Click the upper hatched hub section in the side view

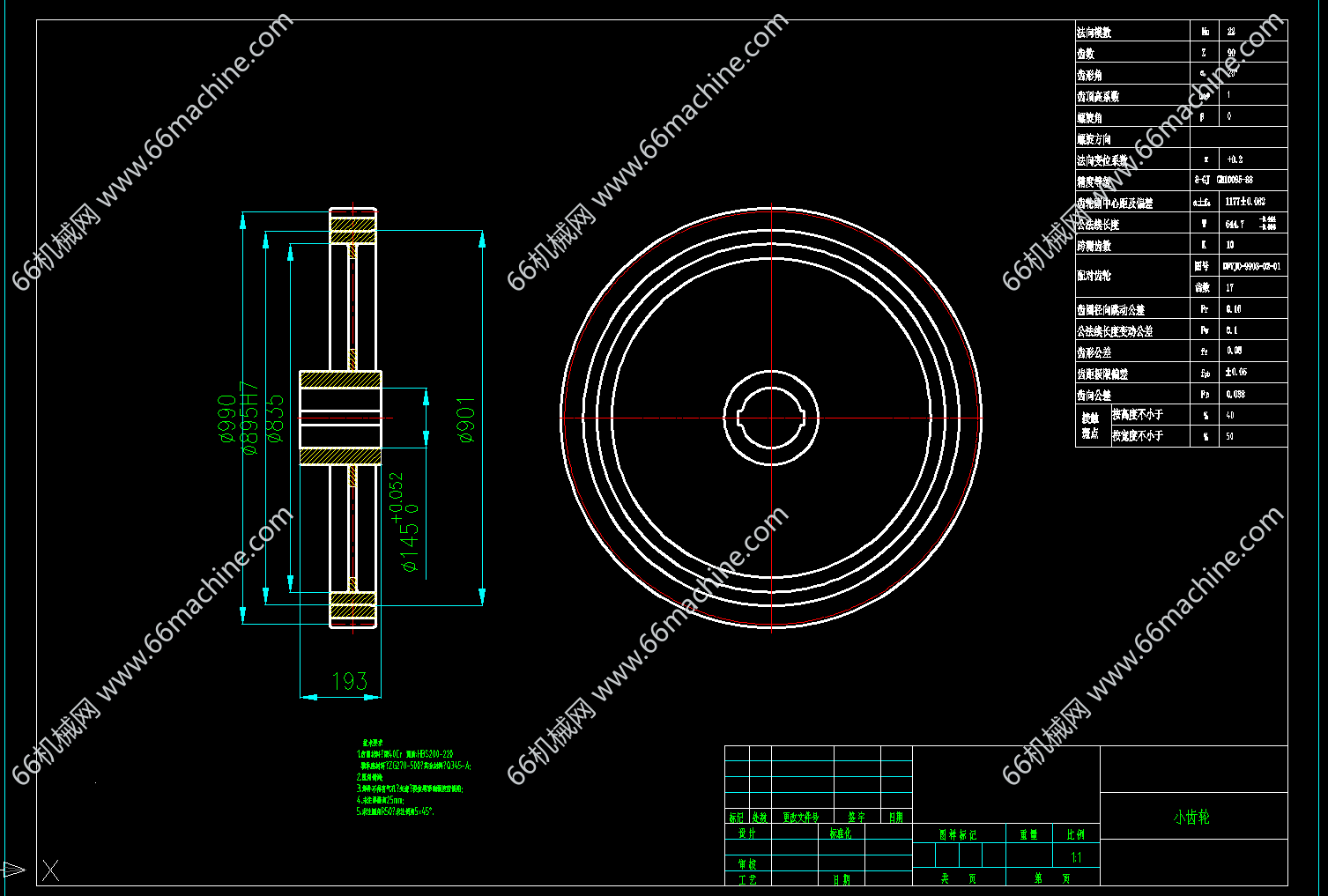(340, 380)
